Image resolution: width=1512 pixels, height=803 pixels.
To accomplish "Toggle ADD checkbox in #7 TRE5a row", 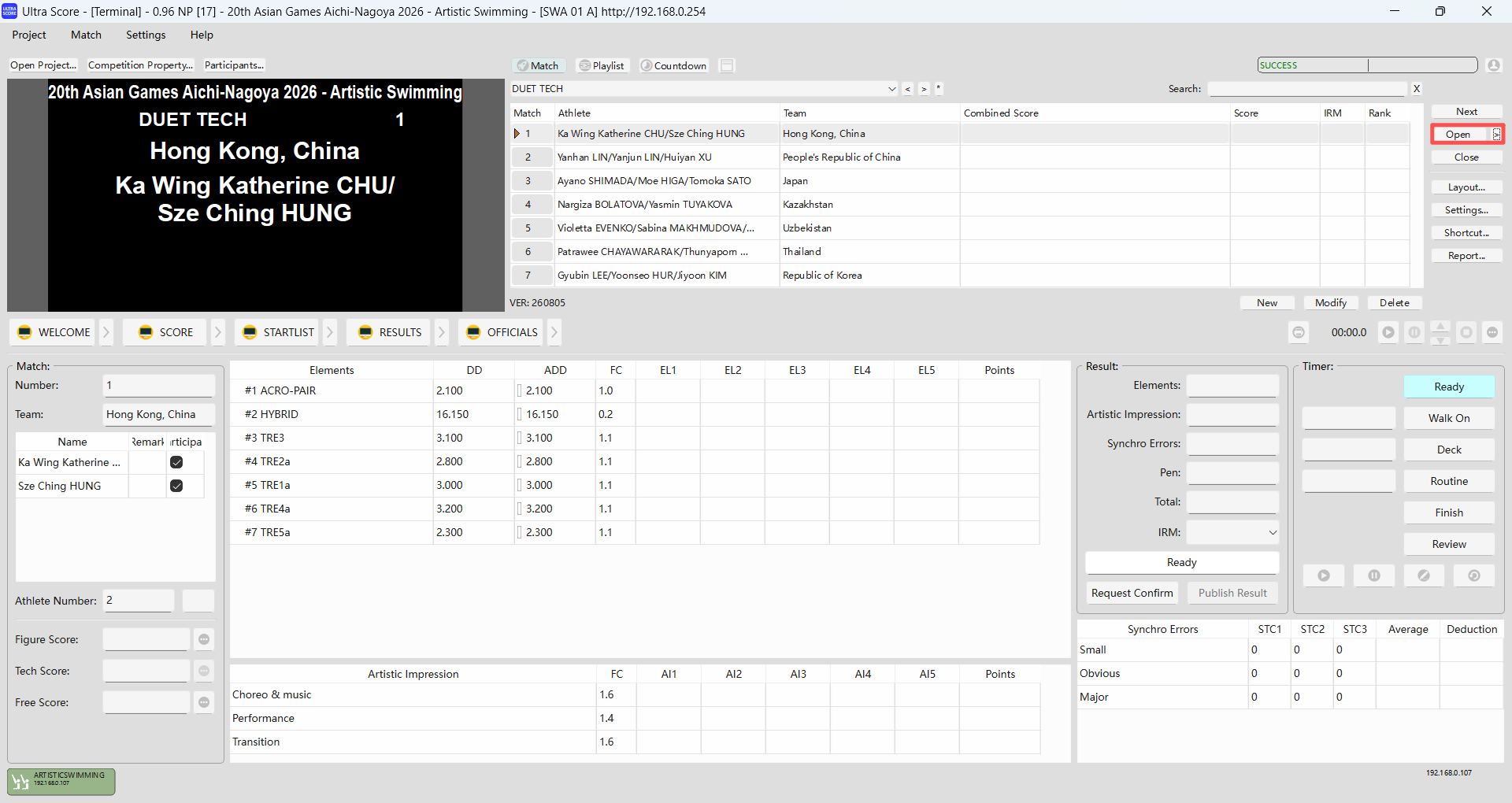I will click(520, 532).
